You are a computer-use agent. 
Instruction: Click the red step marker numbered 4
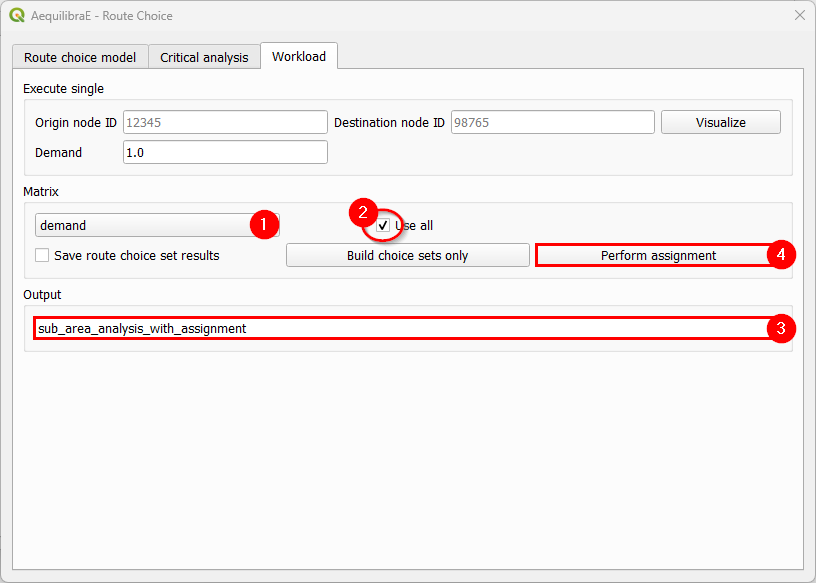[x=782, y=255]
